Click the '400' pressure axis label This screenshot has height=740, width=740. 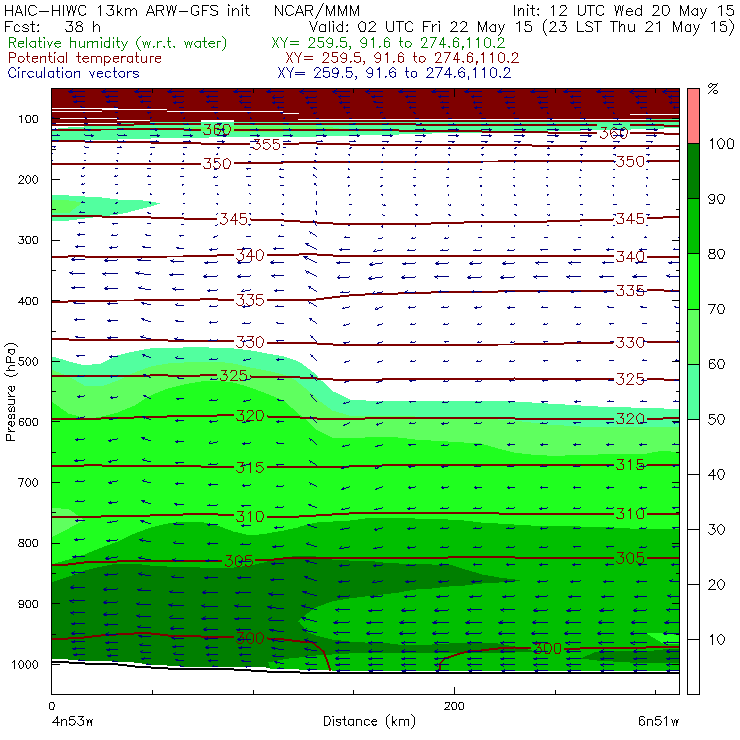click(x=28, y=301)
